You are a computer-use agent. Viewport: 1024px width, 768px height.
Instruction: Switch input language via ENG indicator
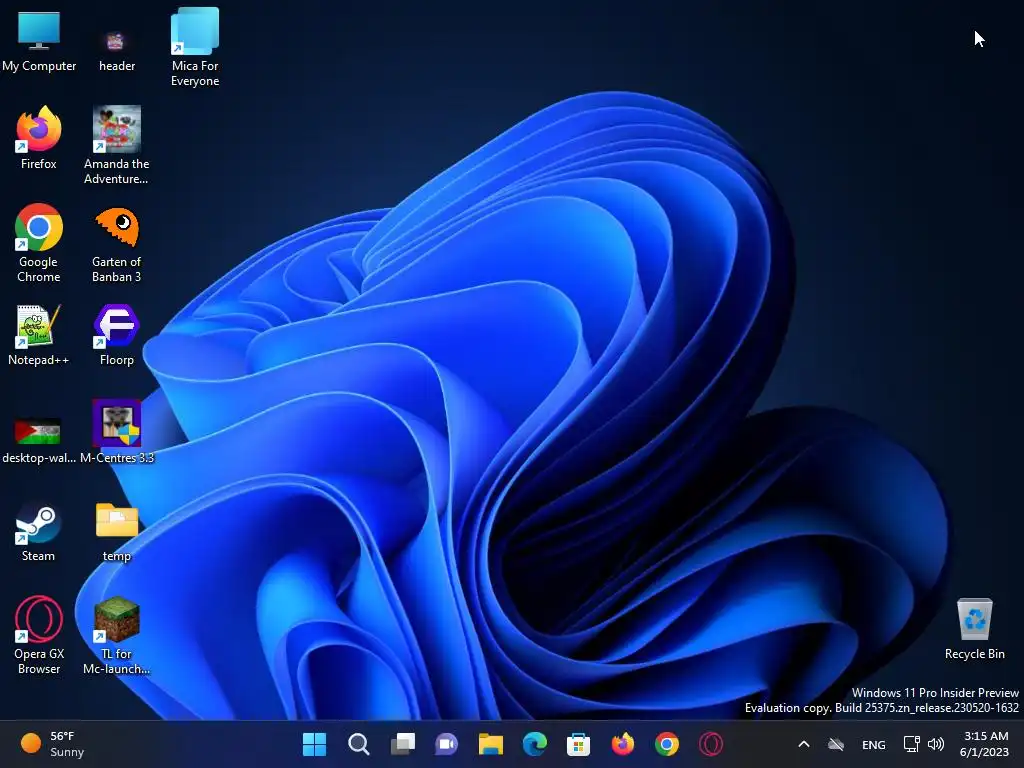tap(874, 744)
